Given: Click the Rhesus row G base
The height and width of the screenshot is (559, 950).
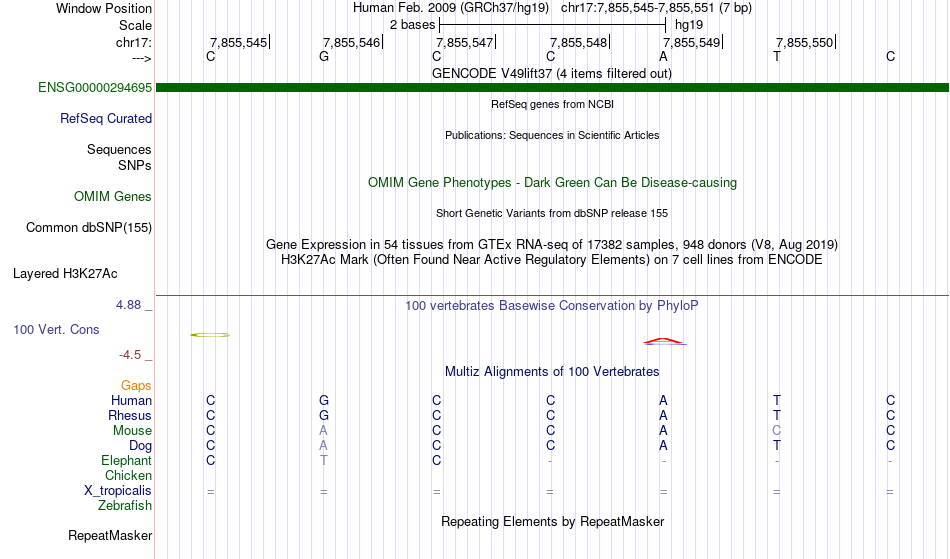Looking at the screenshot, I should pos(324,416).
